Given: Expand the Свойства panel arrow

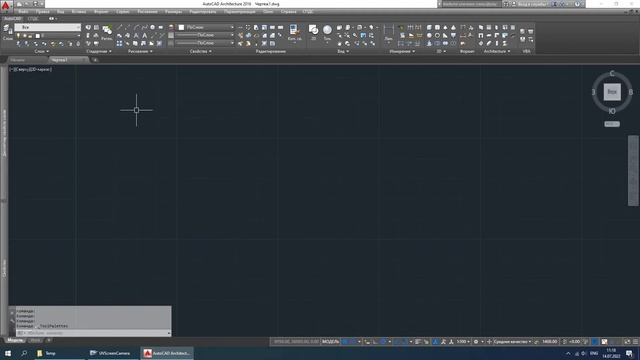Looking at the screenshot, I should (210, 51).
